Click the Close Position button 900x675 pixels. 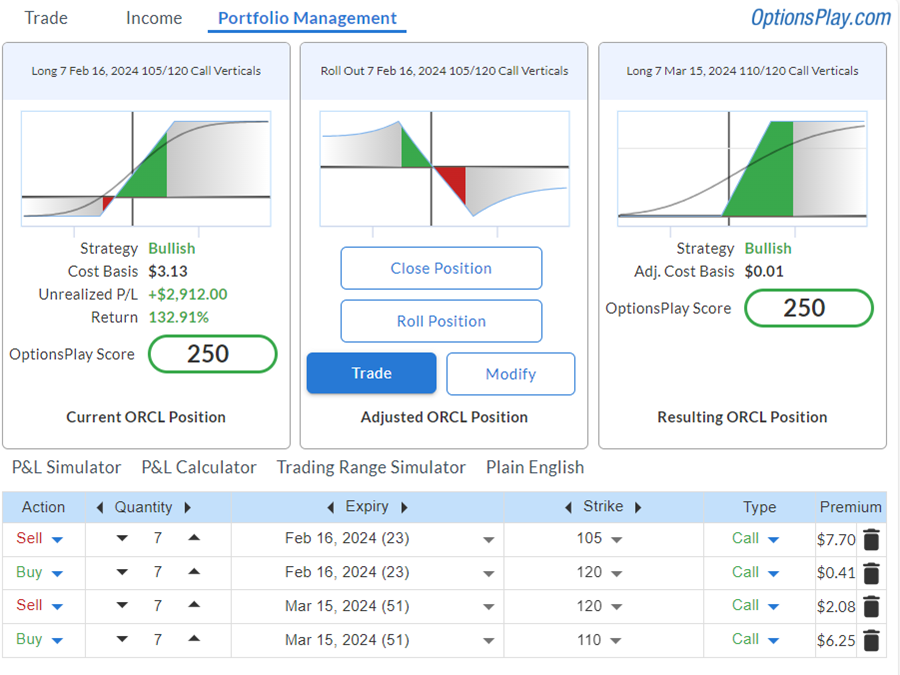click(441, 268)
